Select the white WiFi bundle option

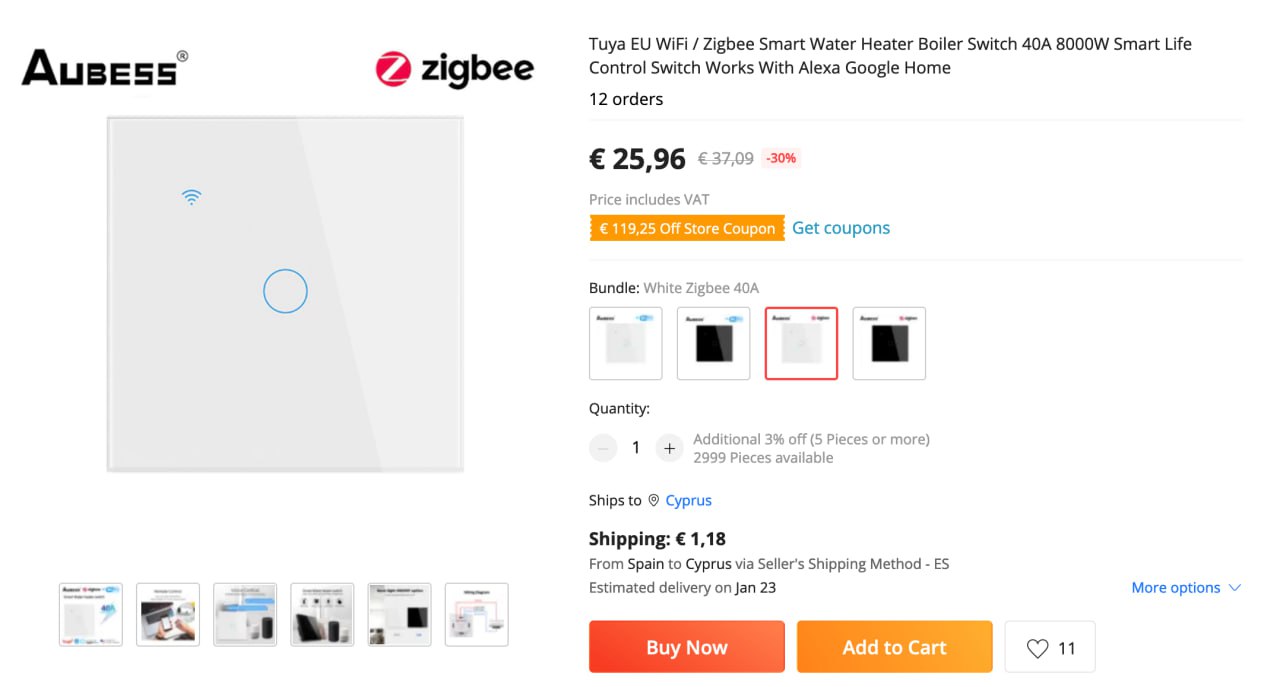point(626,343)
